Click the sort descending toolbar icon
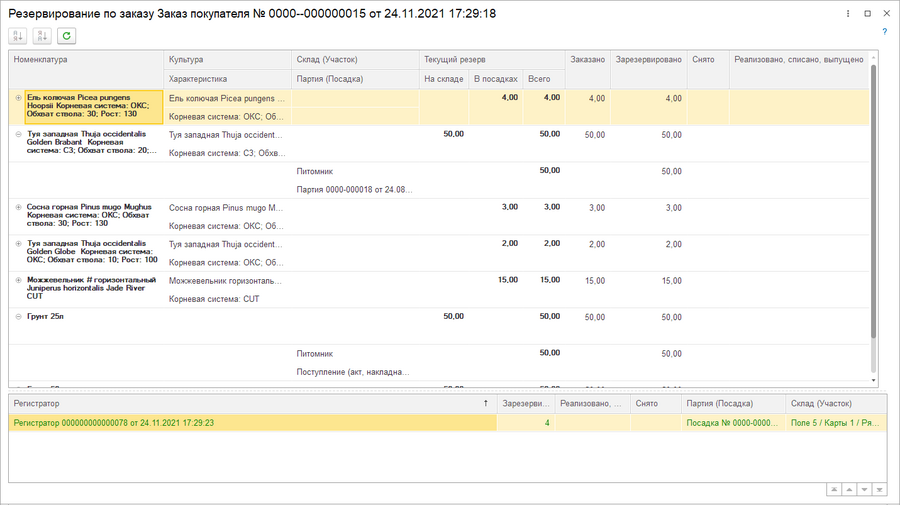The width and height of the screenshot is (900, 505). click(43, 36)
